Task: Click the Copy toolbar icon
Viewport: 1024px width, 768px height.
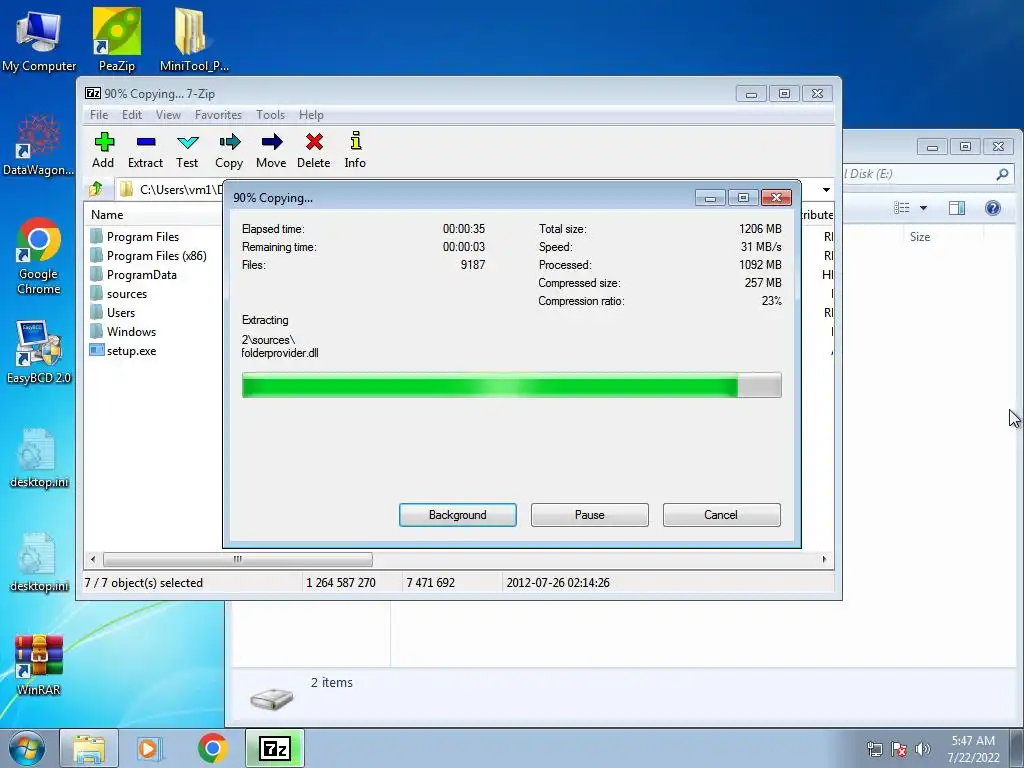Action: 229,150
